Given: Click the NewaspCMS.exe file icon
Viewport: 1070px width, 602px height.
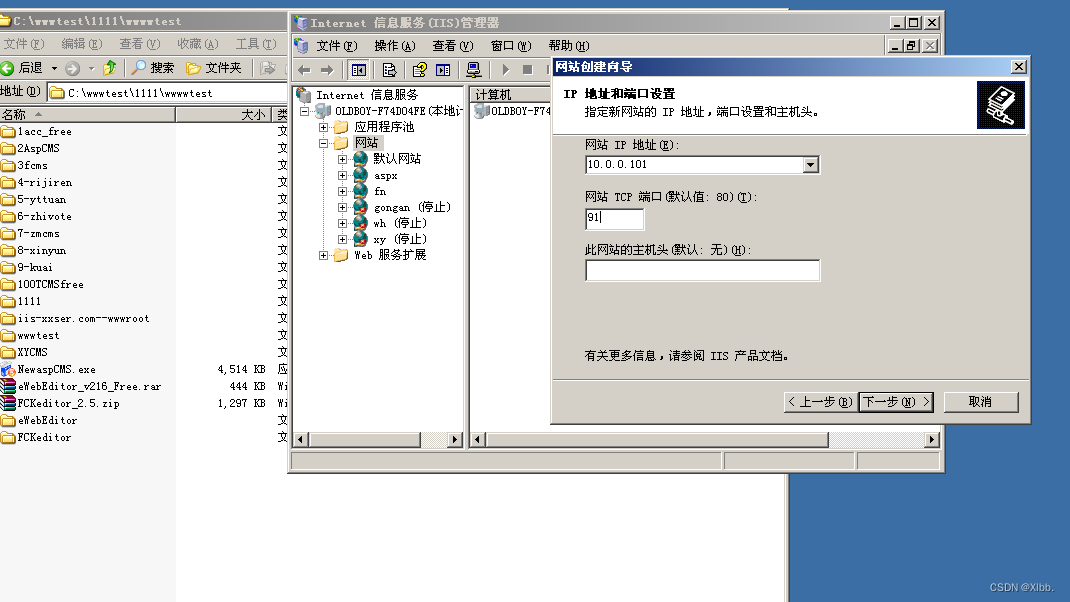Looking at the screenshot, I should pyautogui.click(x=8, y=369).
